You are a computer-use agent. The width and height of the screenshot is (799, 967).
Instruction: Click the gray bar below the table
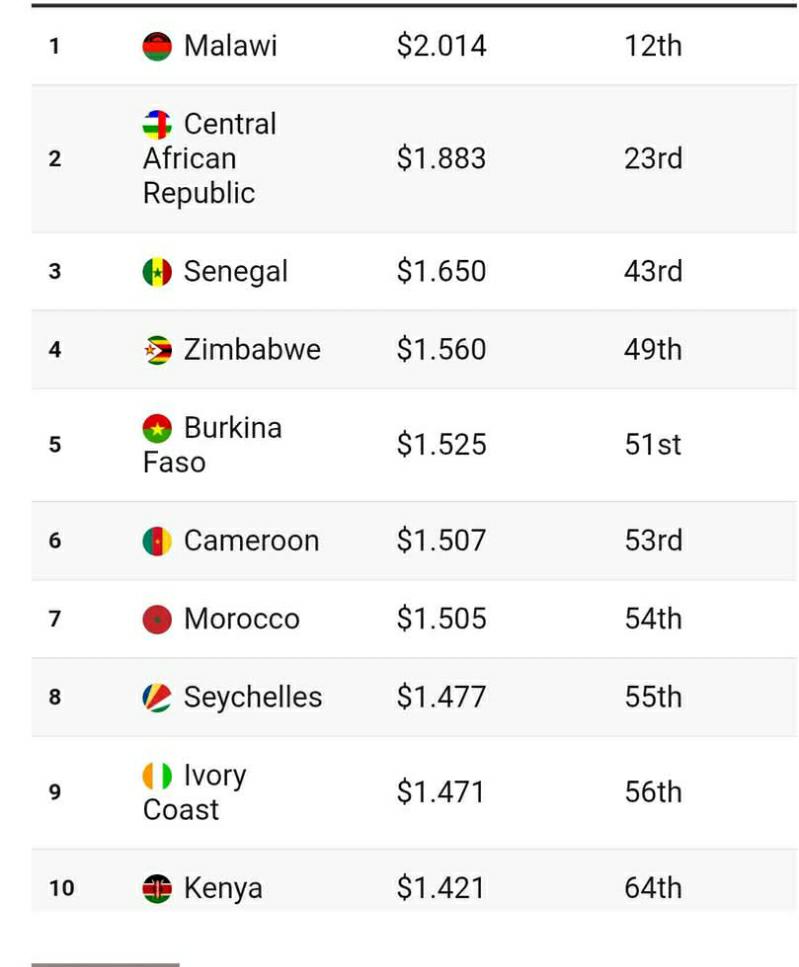tap(105, 964)
